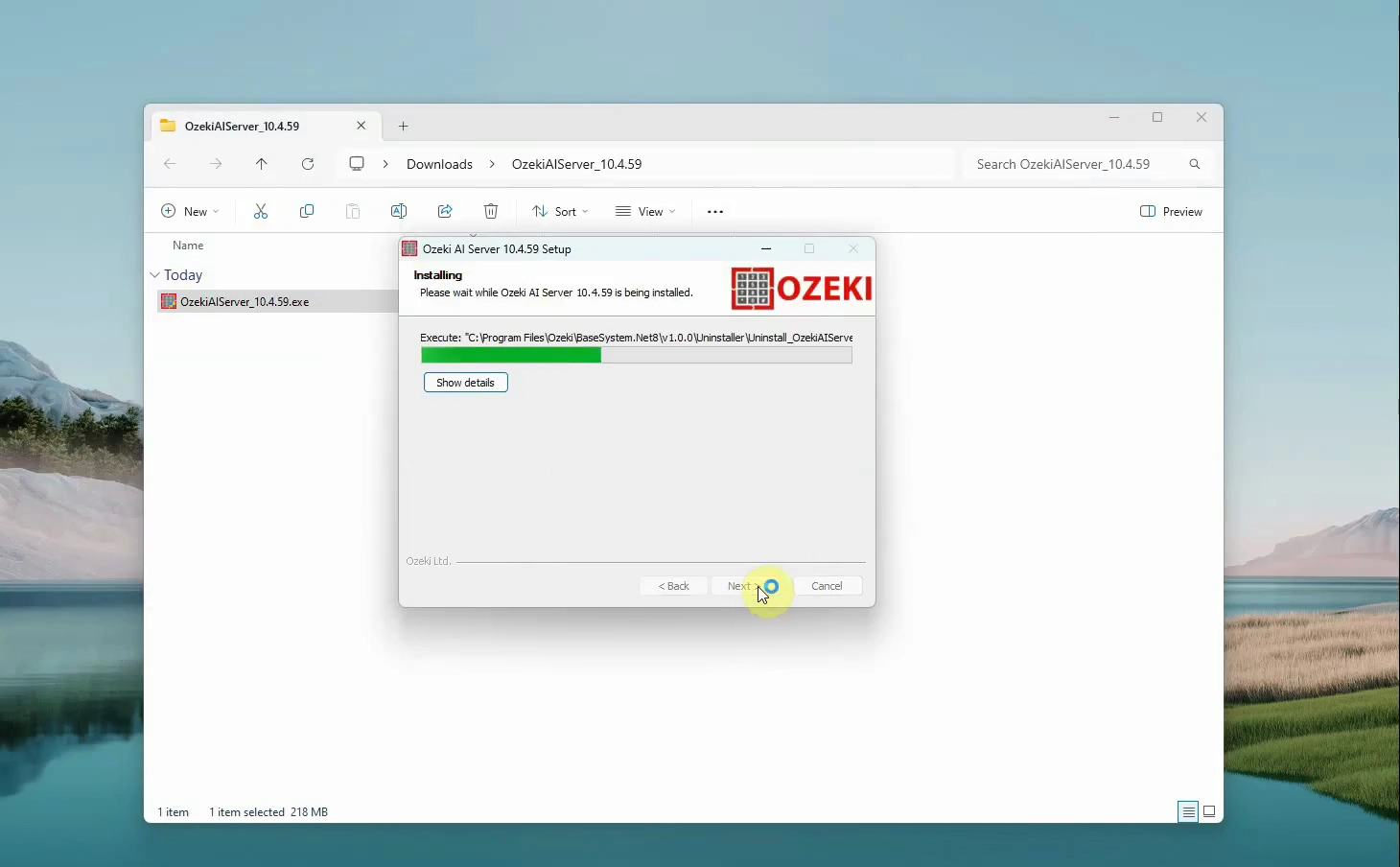Toggle the Preview pane

[x=1171, y=211]
